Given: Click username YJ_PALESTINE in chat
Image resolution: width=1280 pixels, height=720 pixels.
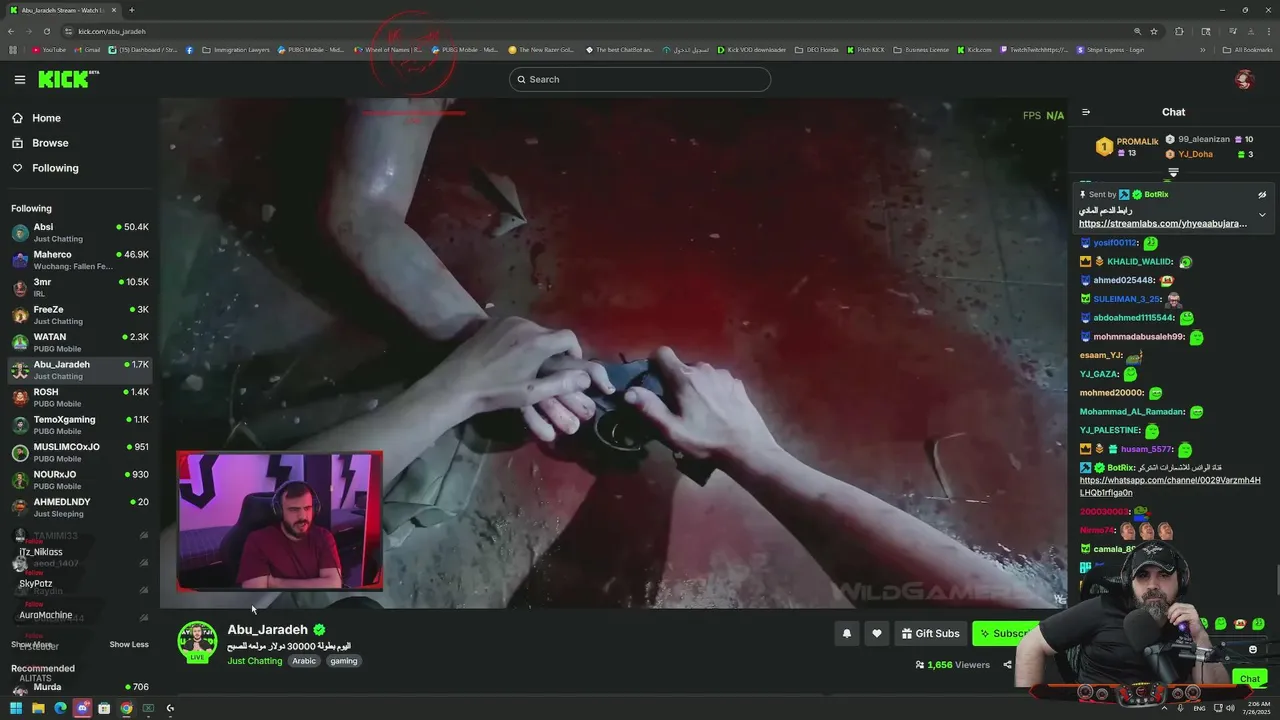Looking at the screenshot, I should pyautogui.click(x=1110, y=431).
